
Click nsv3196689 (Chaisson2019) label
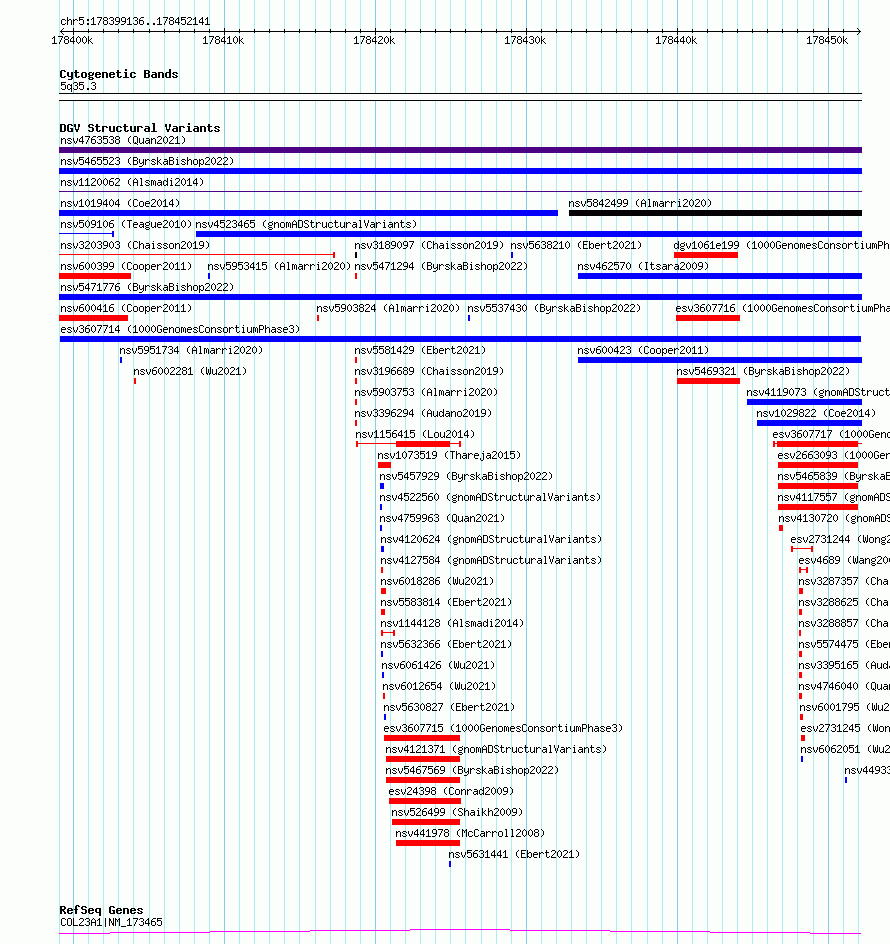click(x=429, y=371)
